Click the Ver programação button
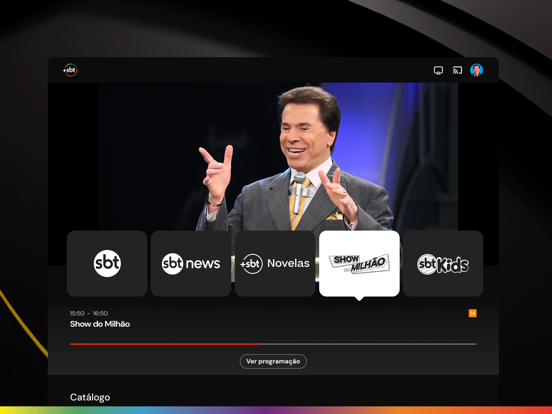This screenshot has width=552, height=414. pyautogui.click(x=273, y=362)
